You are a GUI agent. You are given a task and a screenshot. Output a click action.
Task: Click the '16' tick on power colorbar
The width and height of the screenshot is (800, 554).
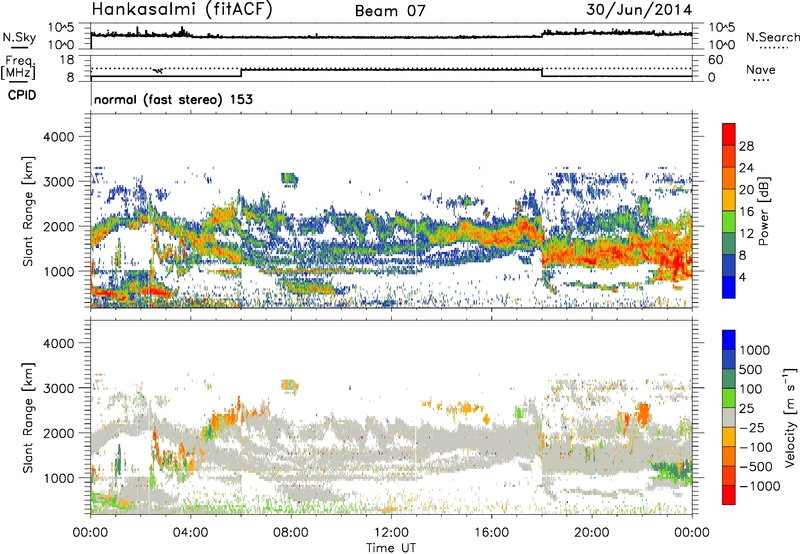tap(746, 212)
